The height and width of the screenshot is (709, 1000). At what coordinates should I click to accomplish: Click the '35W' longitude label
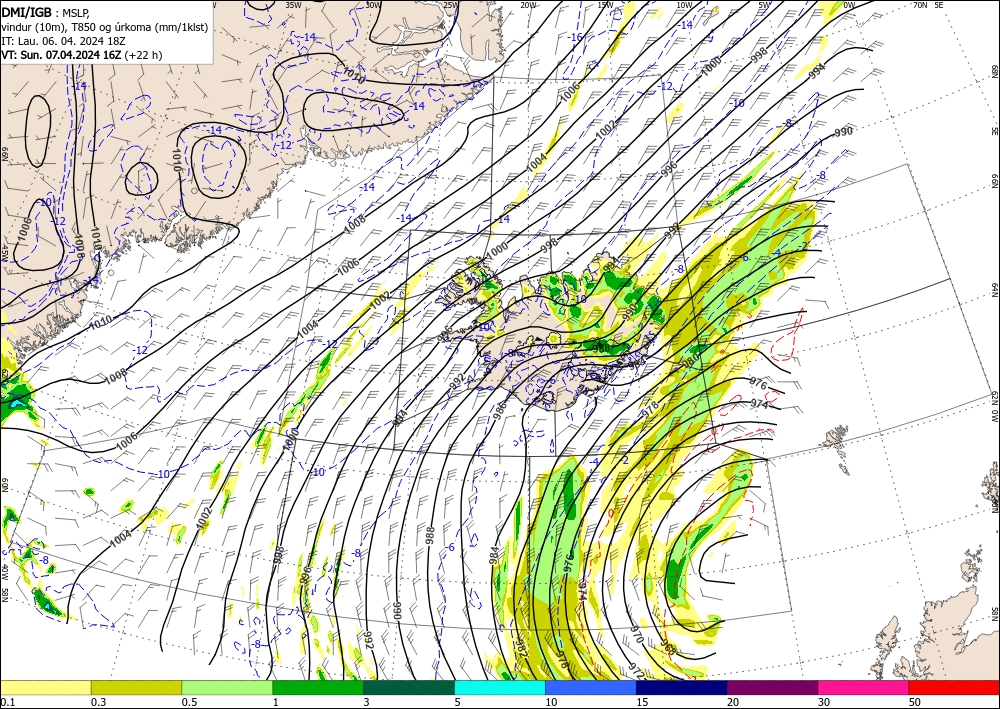click(293, 5)
